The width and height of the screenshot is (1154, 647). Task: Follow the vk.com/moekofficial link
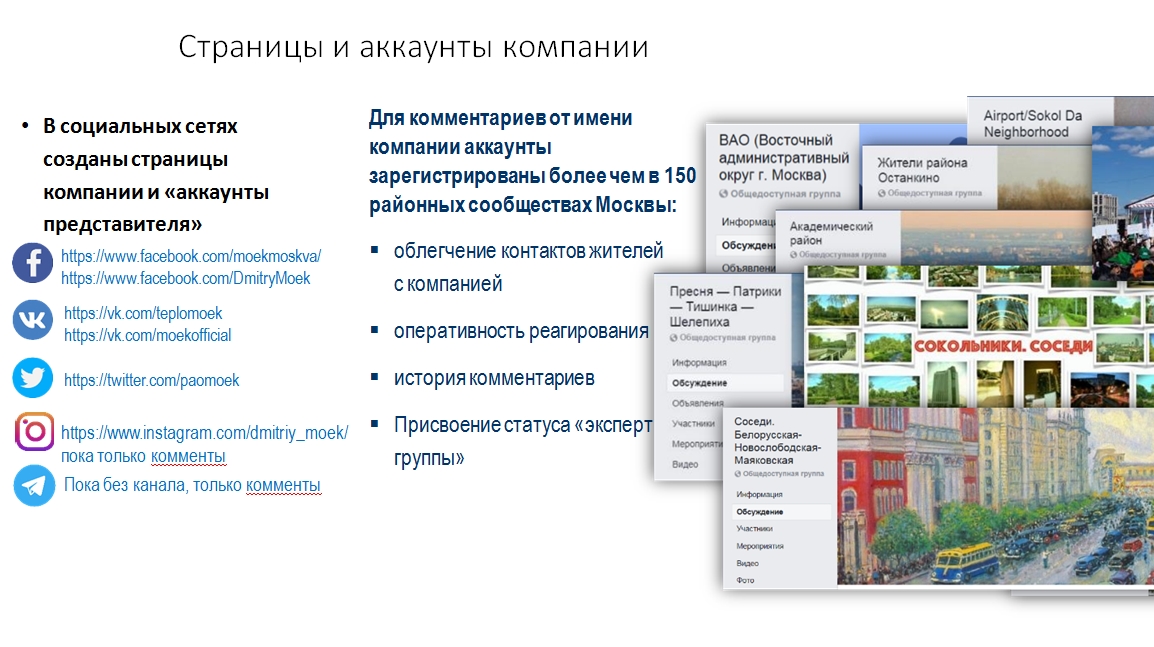147,335
